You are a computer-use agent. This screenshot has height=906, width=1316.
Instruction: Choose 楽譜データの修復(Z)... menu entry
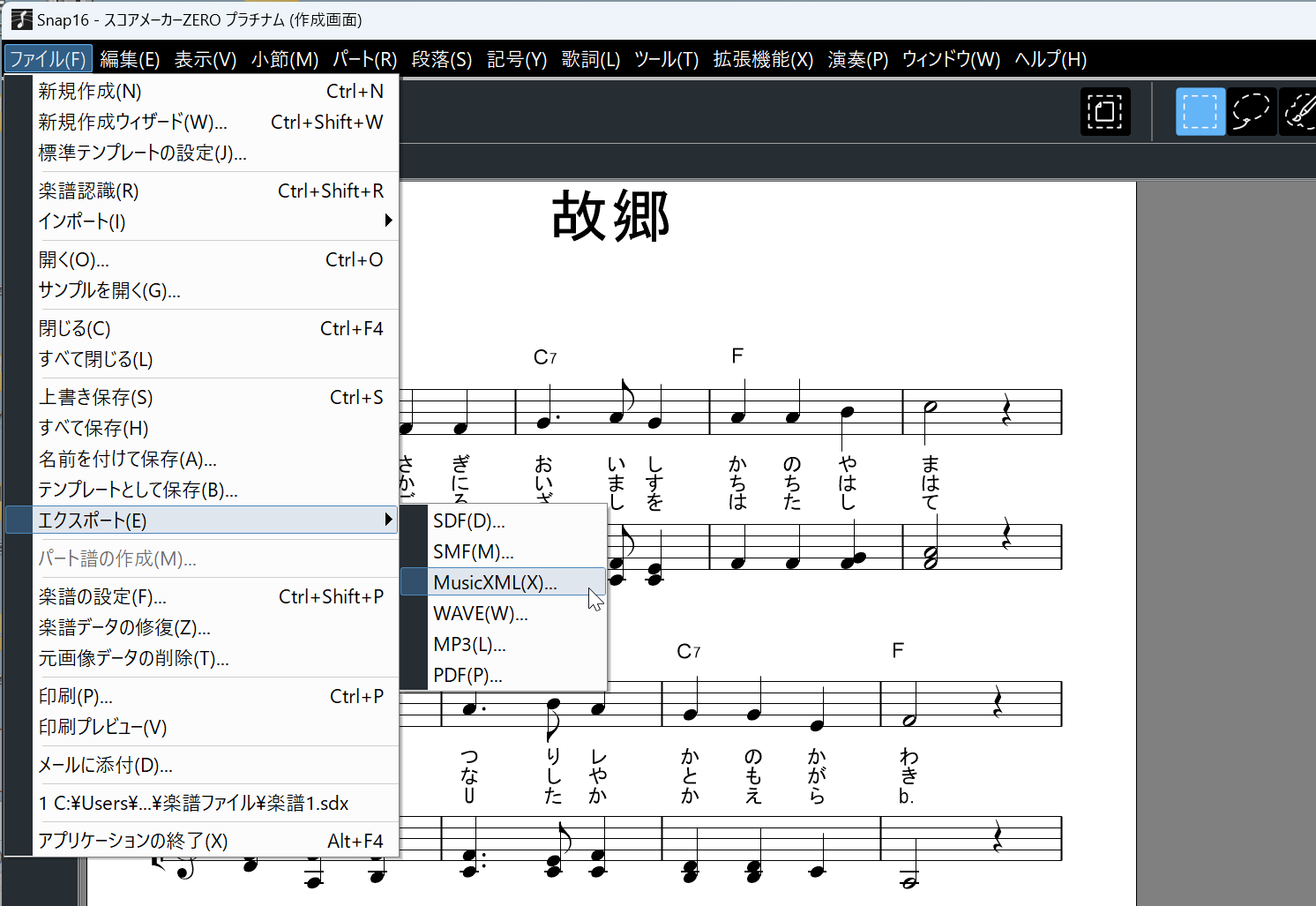(x=215, y=627)
